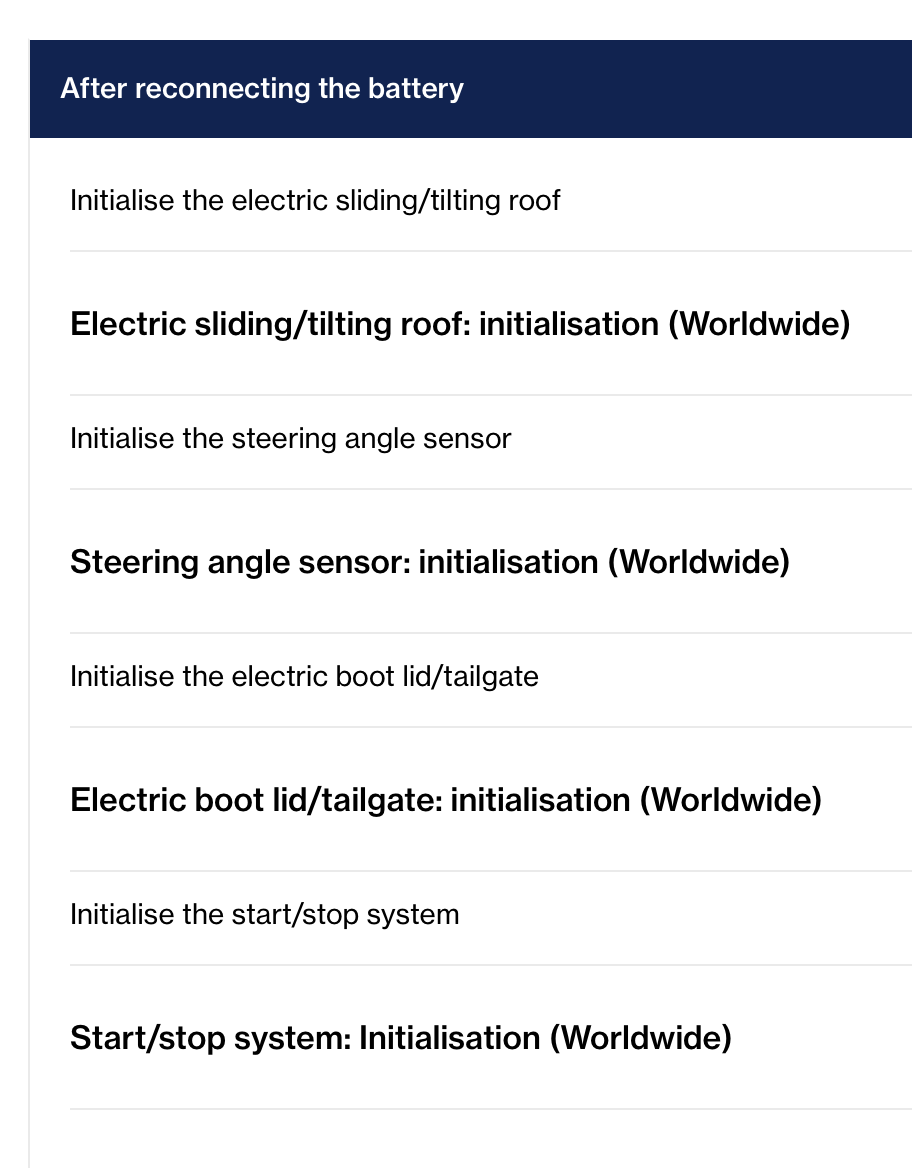The image size is (912, 1168).
Task: Collapse the 'After reconnecting the battery' header bar
Action: tap(471, 89)
